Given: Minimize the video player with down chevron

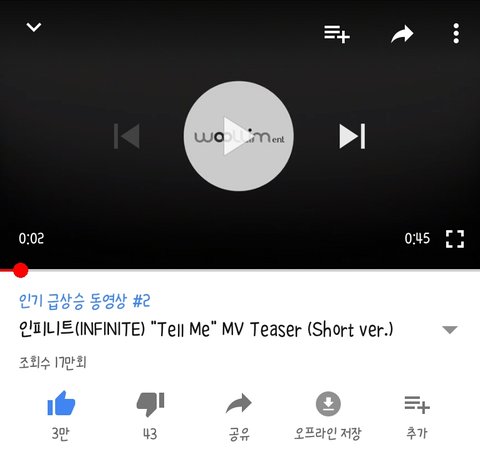Looking at the screenshot, I should point(34,27).
